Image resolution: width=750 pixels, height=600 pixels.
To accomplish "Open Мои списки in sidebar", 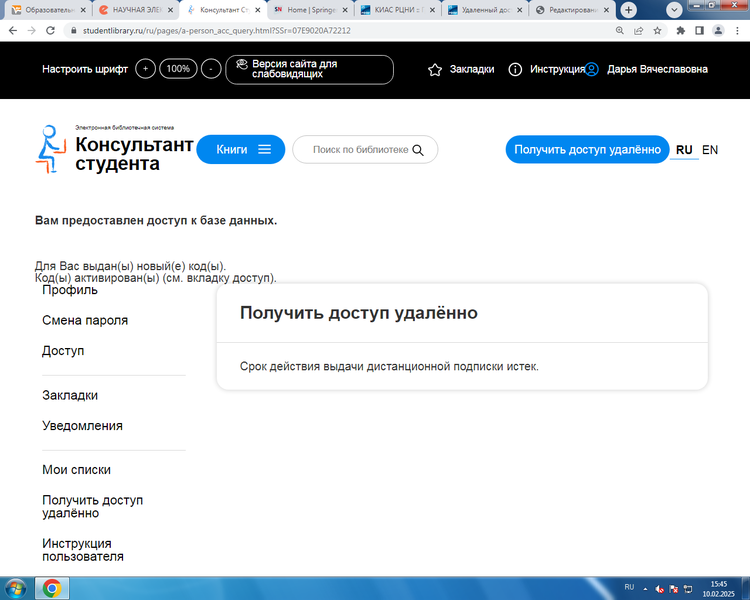I will 77,470.
